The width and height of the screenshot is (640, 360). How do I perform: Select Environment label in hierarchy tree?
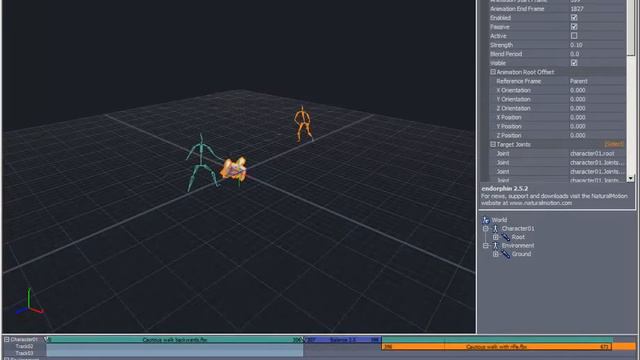click(518, 245)
